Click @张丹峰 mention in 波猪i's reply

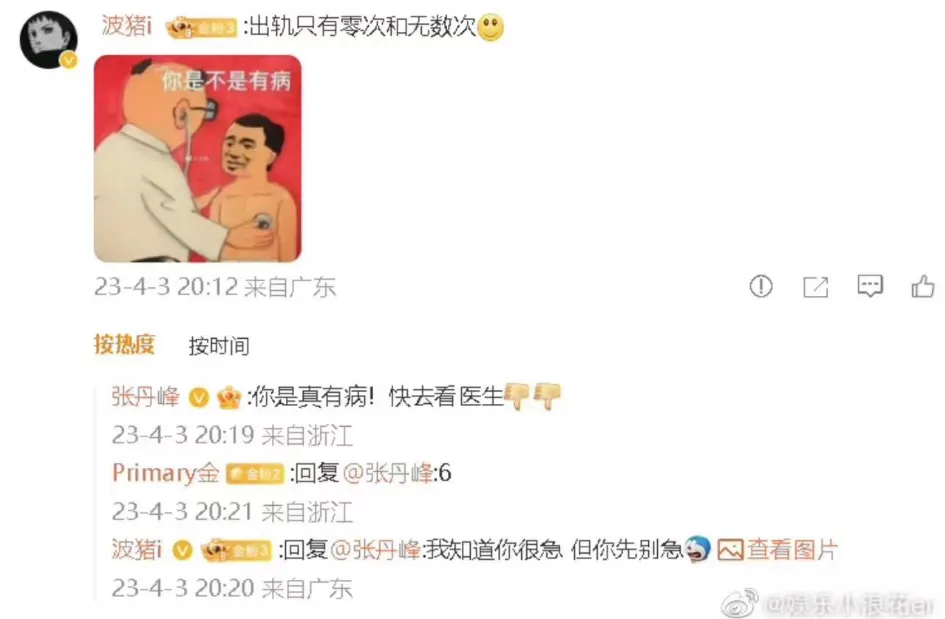(x=375, y=550)
